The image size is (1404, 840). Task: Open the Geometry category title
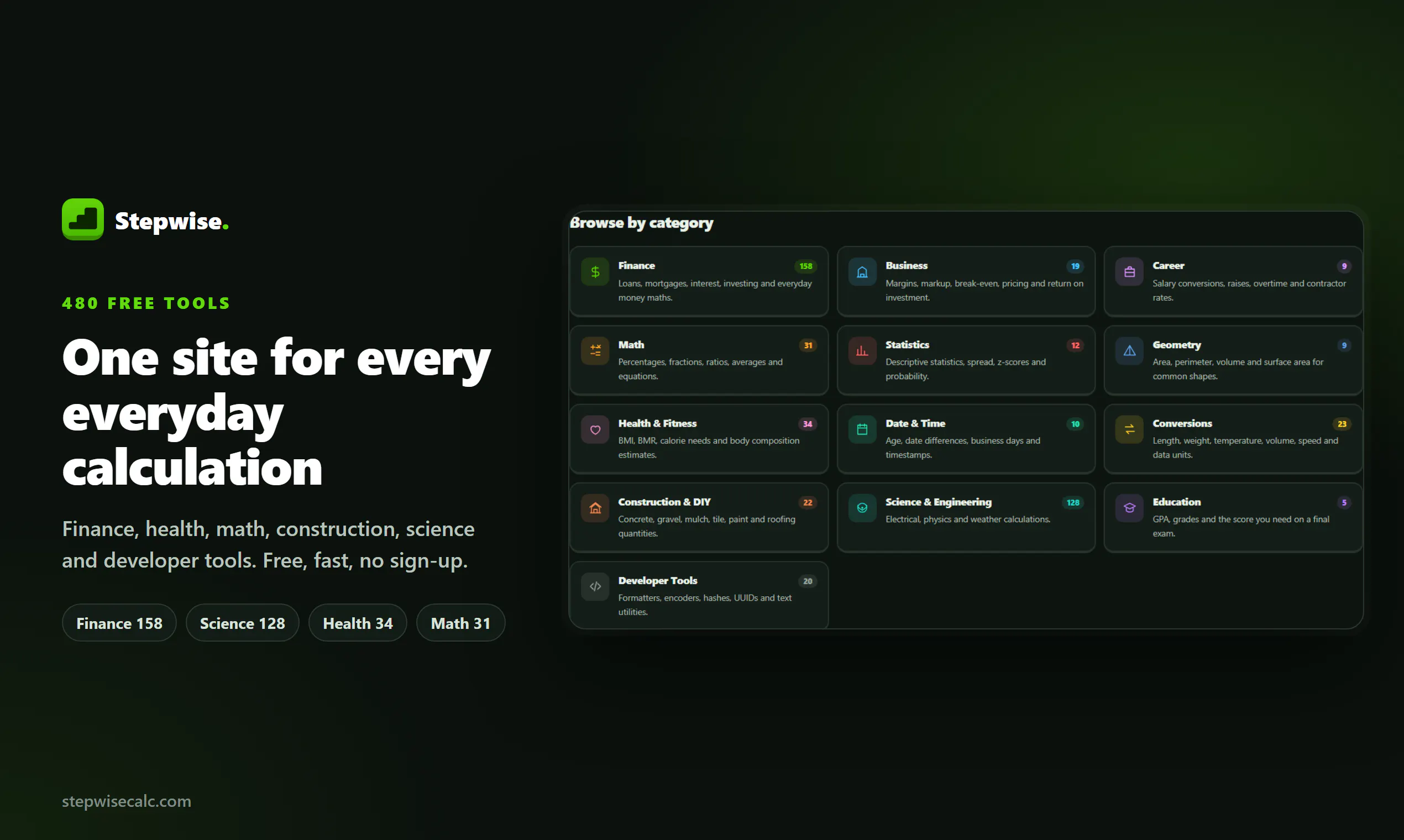(1176, 345)
